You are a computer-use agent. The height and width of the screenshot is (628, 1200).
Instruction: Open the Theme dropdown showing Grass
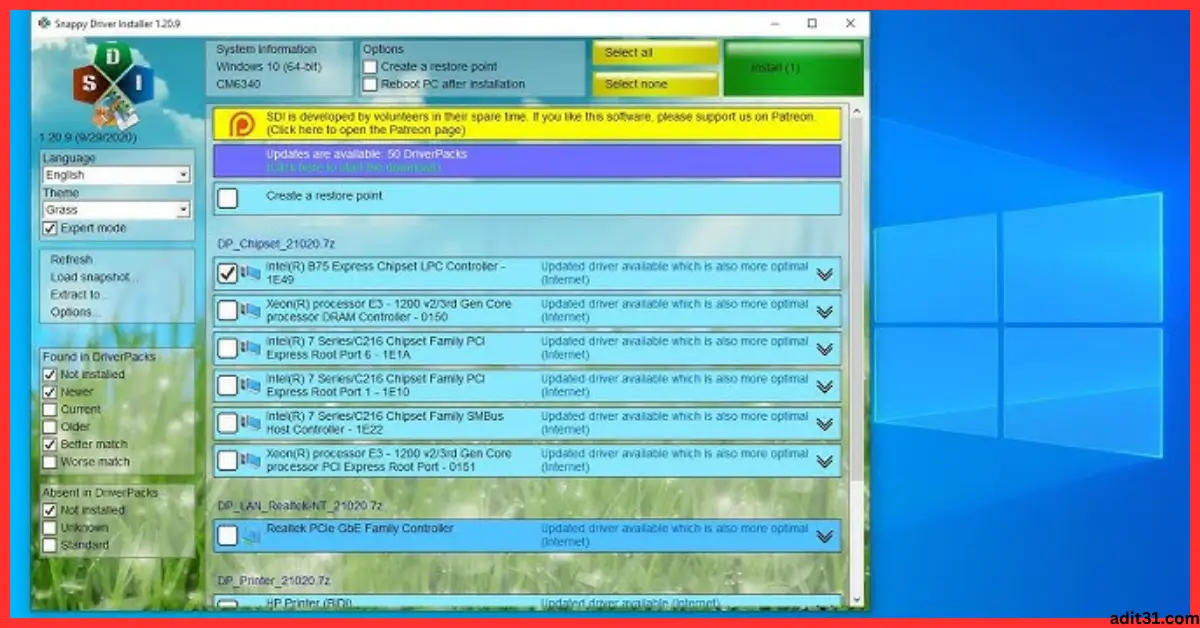(x=116, y=210)
